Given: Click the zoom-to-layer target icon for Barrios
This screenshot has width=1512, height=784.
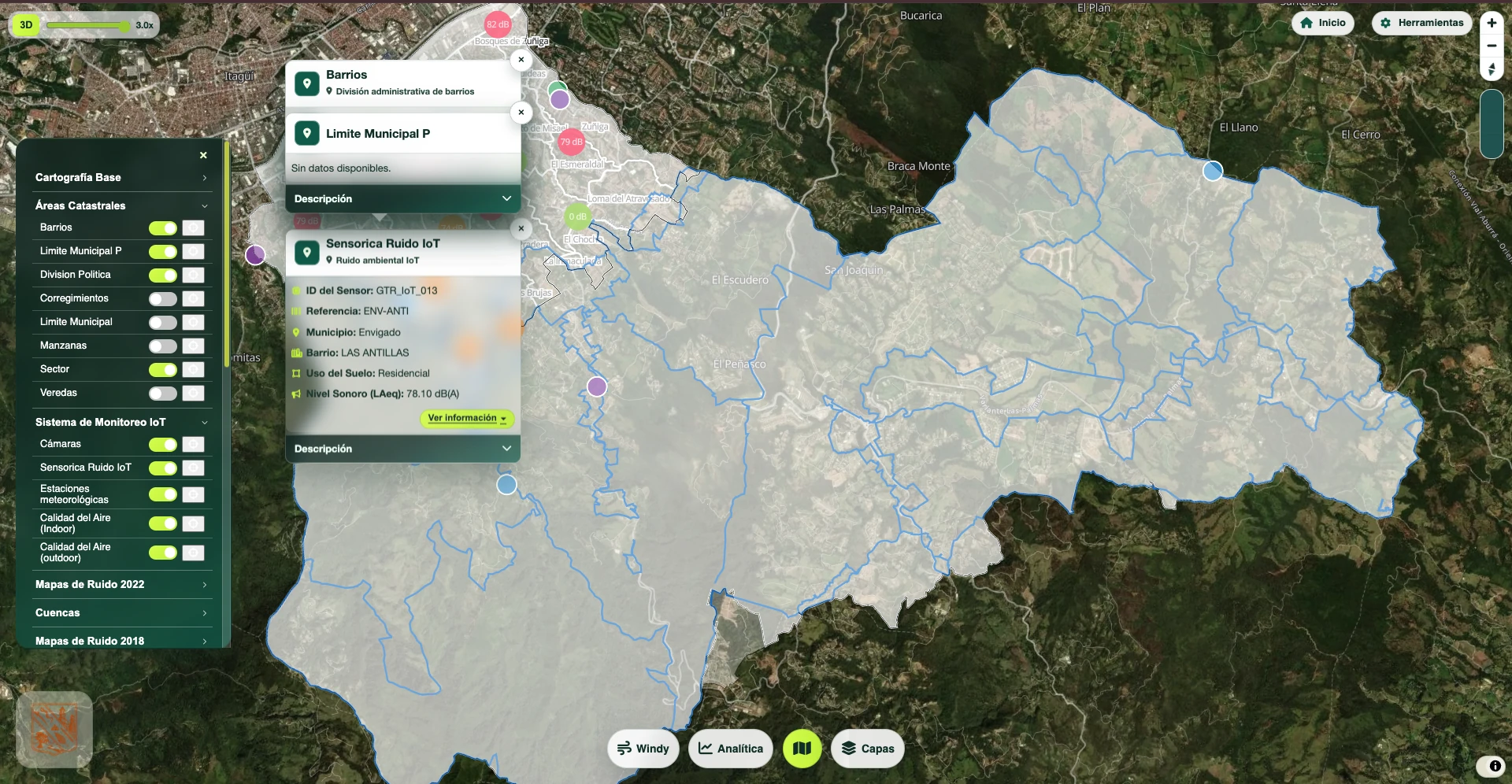Looking at the screenshot, I should click(x=193, y=227).
